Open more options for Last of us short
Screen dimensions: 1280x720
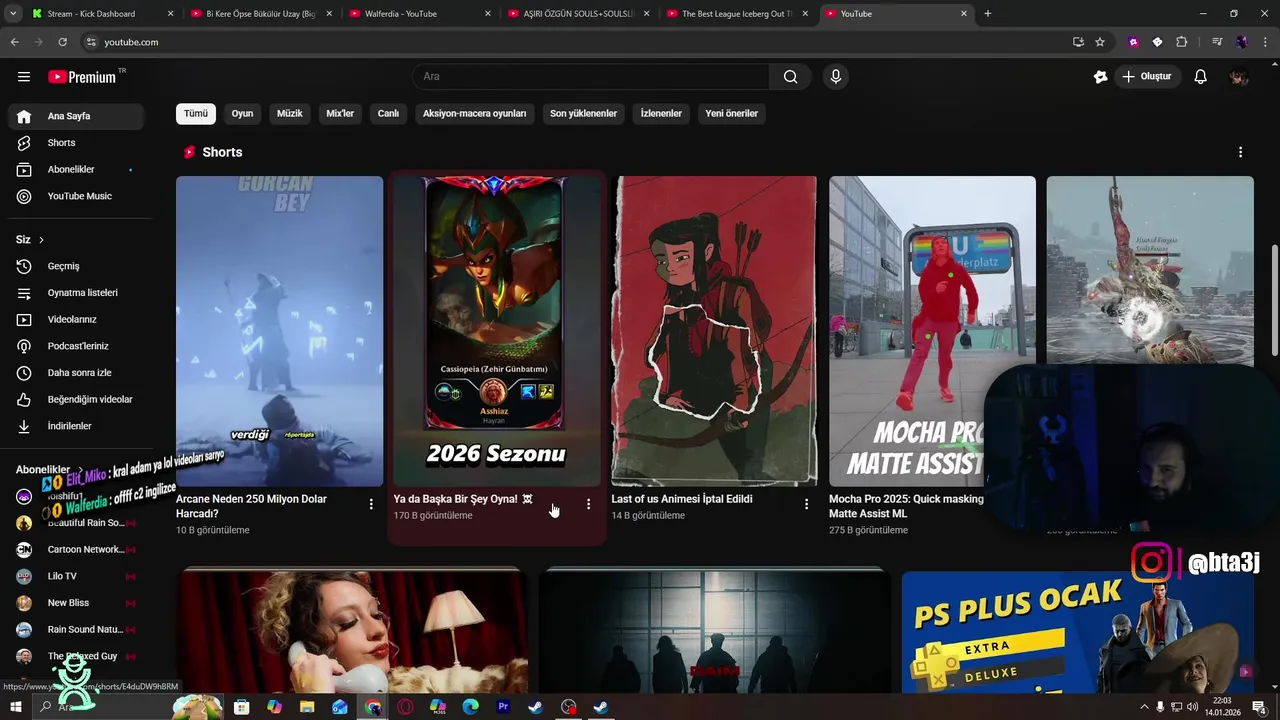tap(806, 504)
